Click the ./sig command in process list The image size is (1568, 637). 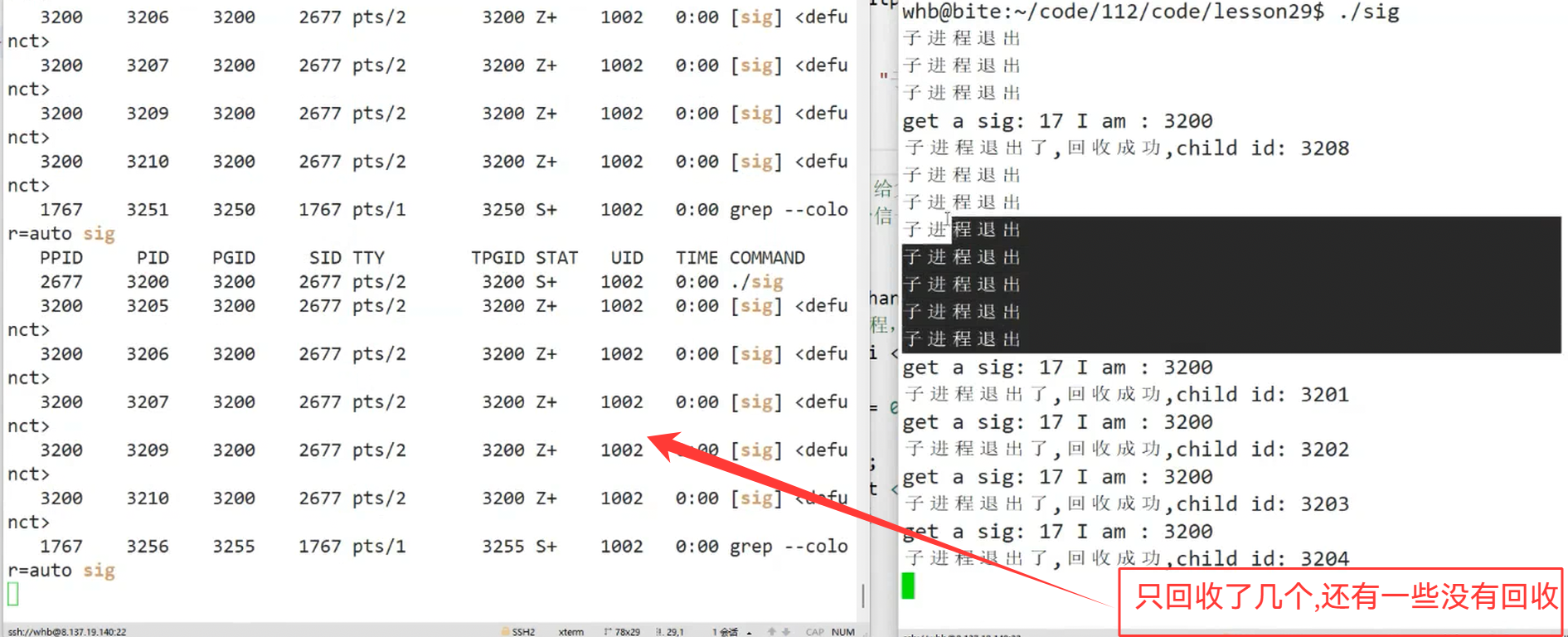click(x=756, y=282)
